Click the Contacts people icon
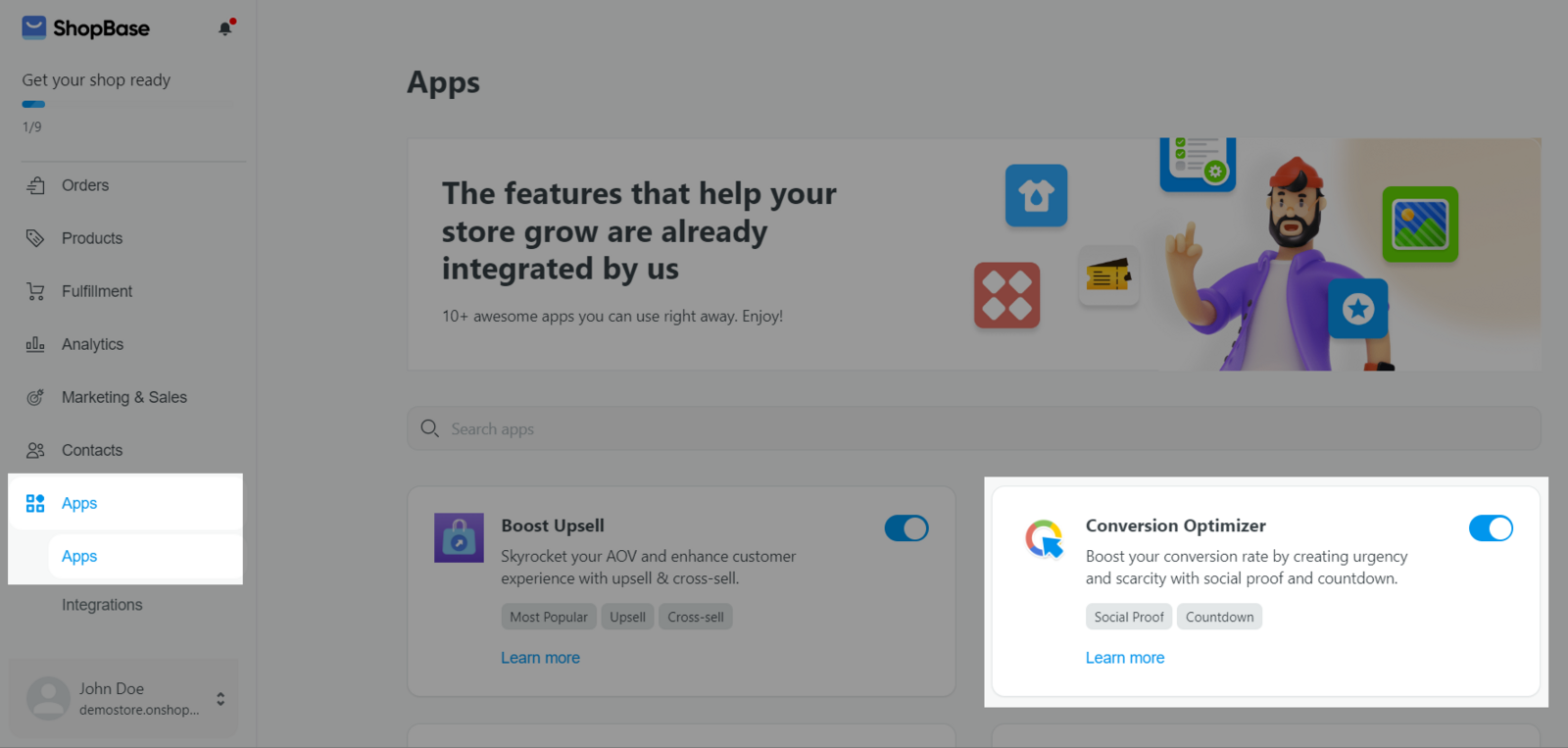This screenshot has height=748, width=1568. [35, 450]
